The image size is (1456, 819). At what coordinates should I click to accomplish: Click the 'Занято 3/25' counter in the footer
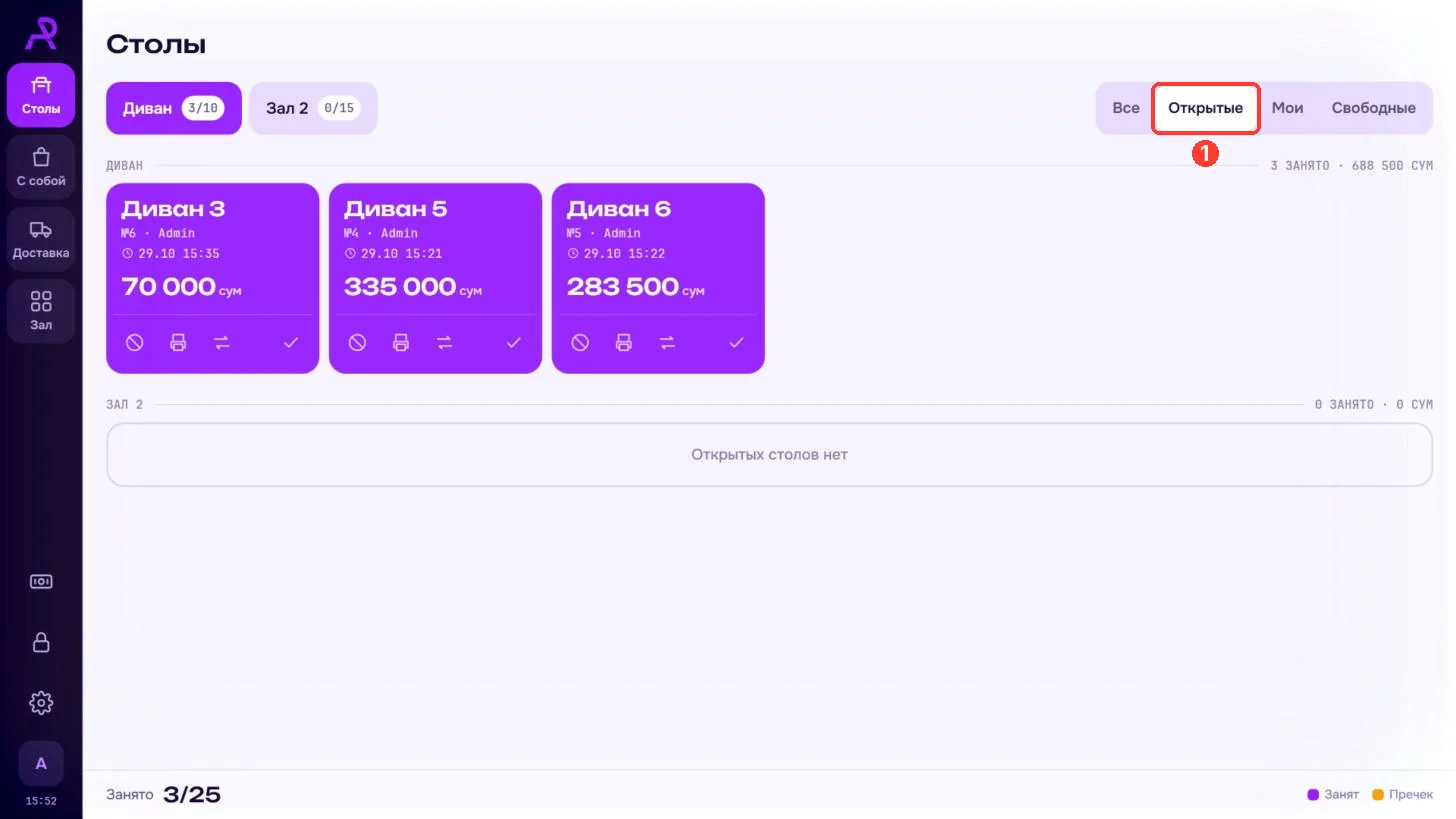(163, 795)
